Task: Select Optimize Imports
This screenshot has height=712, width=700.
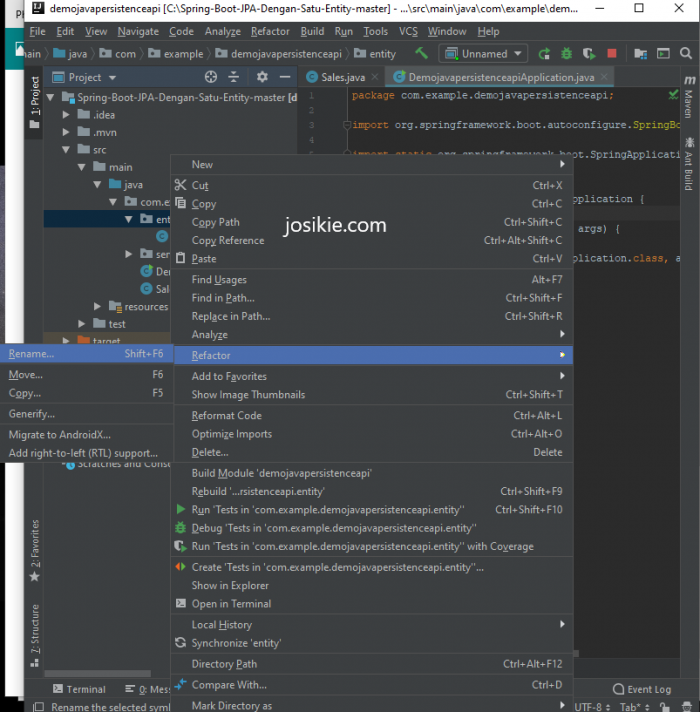Action: pyautogui.click(x=372, y=434)
